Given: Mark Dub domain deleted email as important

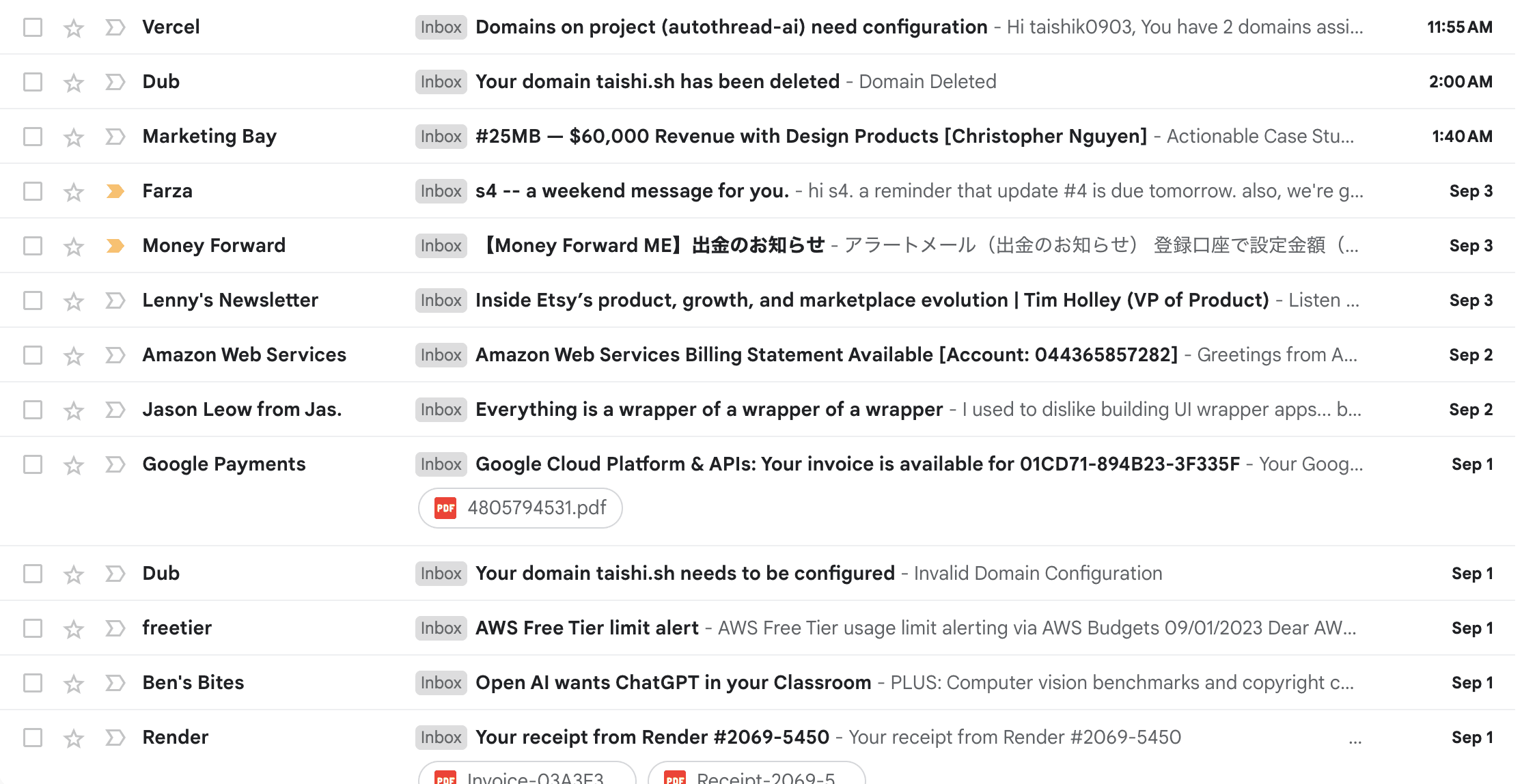Looking at the screenshot, I should coord(115,82).
